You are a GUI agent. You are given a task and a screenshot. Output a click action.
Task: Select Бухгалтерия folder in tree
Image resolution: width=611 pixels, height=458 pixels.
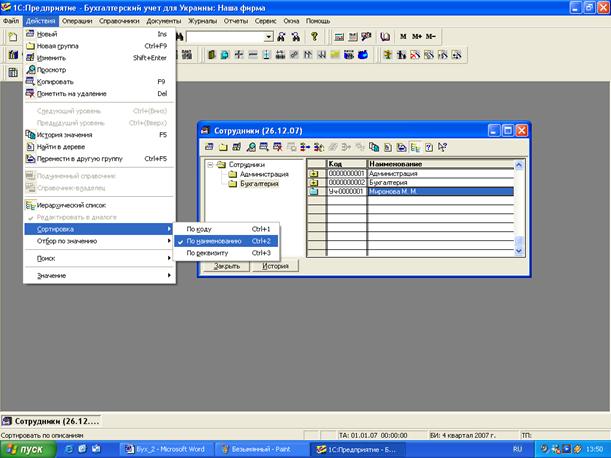click(x=259, y=184)
